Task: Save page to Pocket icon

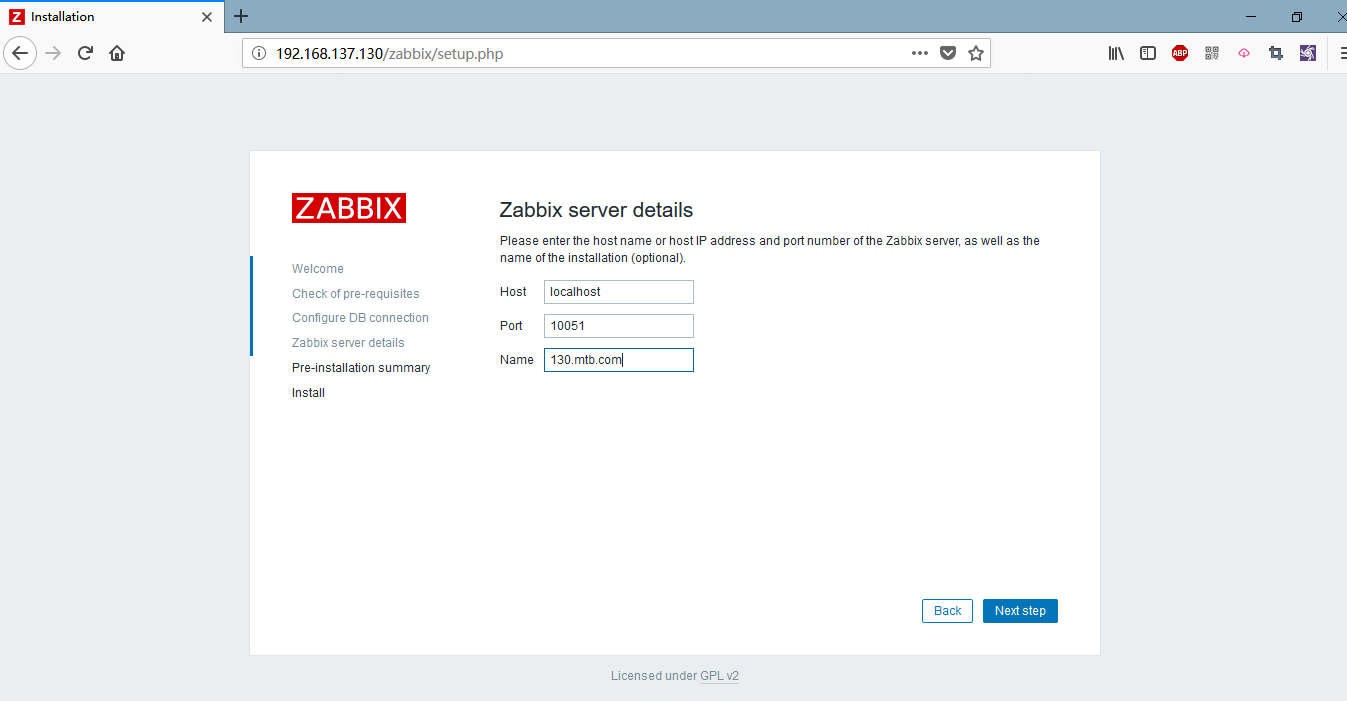Action: (x=948, y=53)
